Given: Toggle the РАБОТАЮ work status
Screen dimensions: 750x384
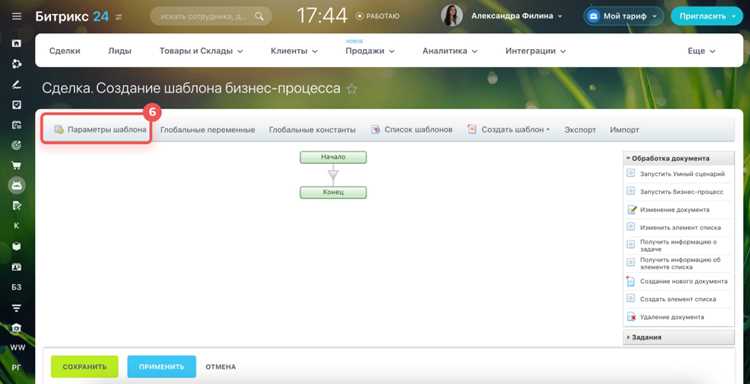Looking at the screenshot, I should (377, 16).
